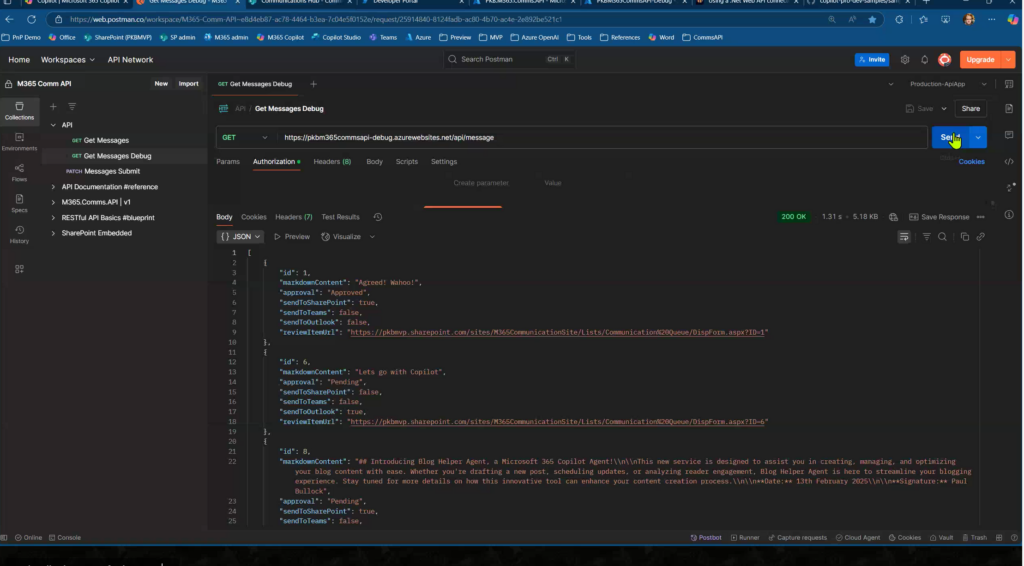Open the configure workspace sidebar grid icon

pos(19,269)
